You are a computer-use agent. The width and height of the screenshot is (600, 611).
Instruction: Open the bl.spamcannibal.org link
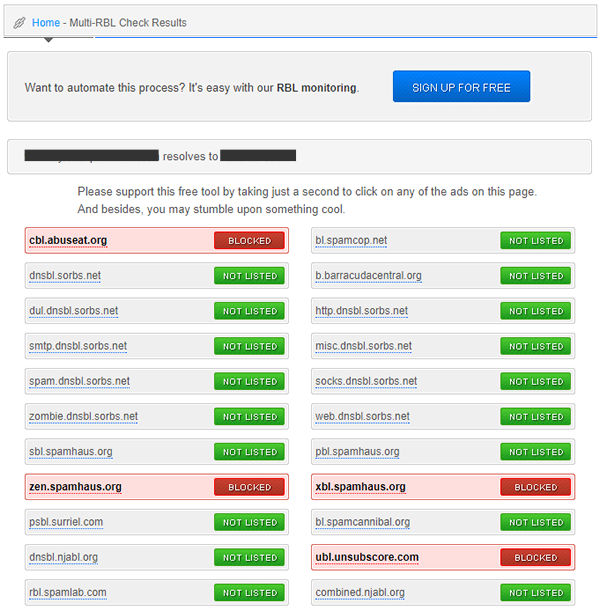click(362, 522)
